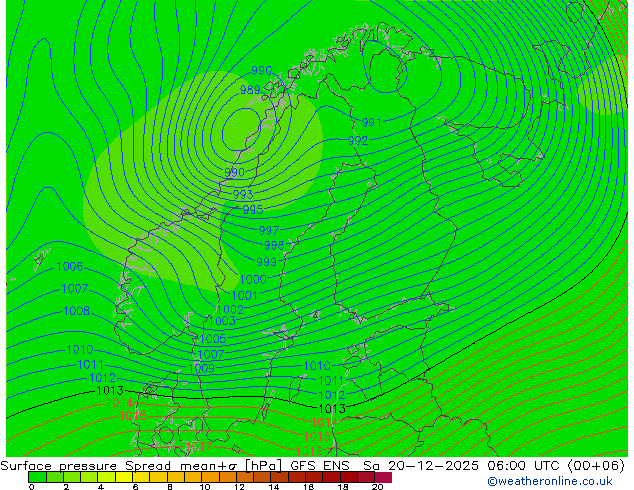Click the 1001 isobar label
Viewport: 634px width, 490px height.
point(245,296)
